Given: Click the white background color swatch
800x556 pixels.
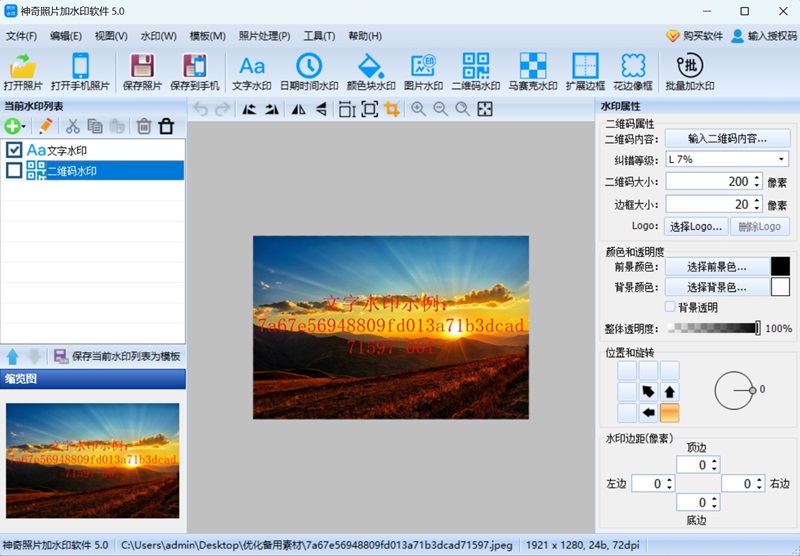Looking at the screenshot, I should click(x=780, y=287).
